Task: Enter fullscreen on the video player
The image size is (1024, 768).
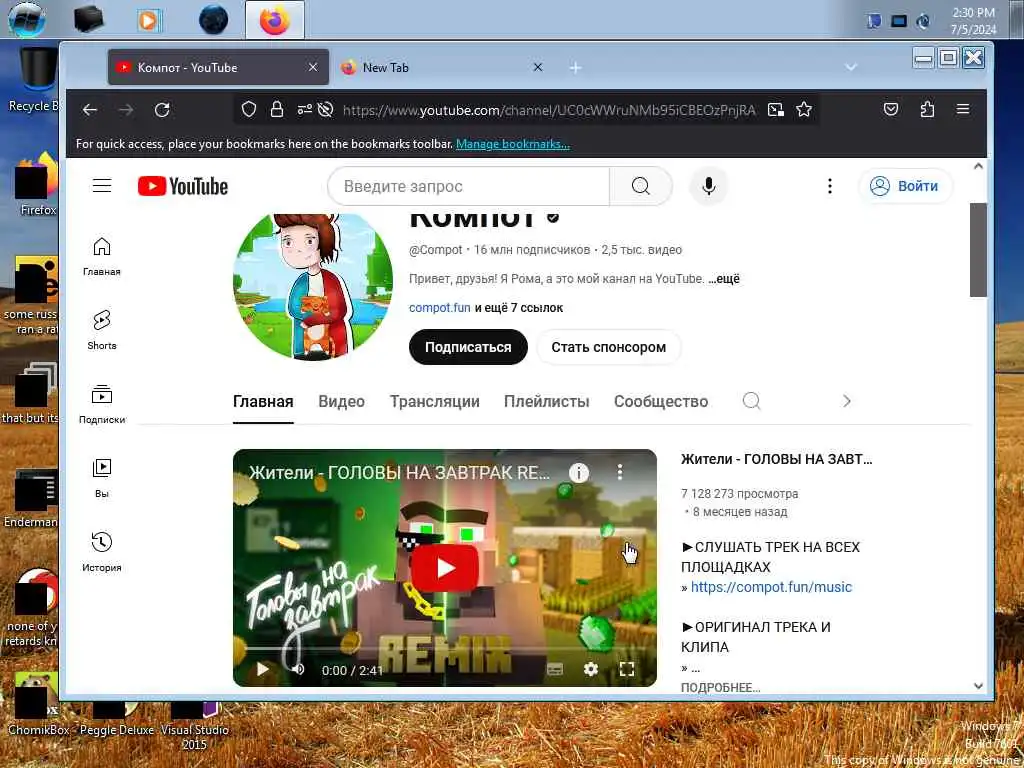Action: point(627,669)
